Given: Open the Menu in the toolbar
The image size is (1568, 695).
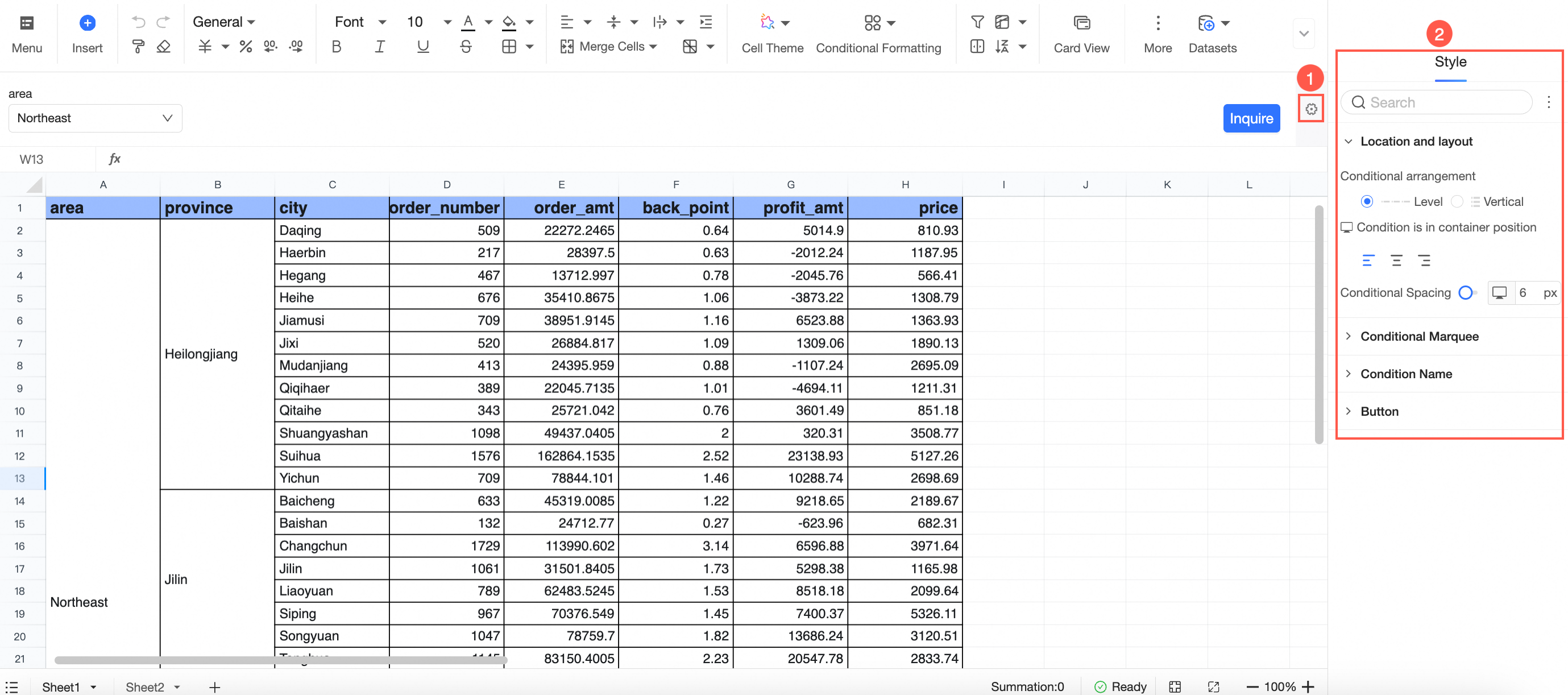Looking at the screenshot, I should (x=27, y=34).
